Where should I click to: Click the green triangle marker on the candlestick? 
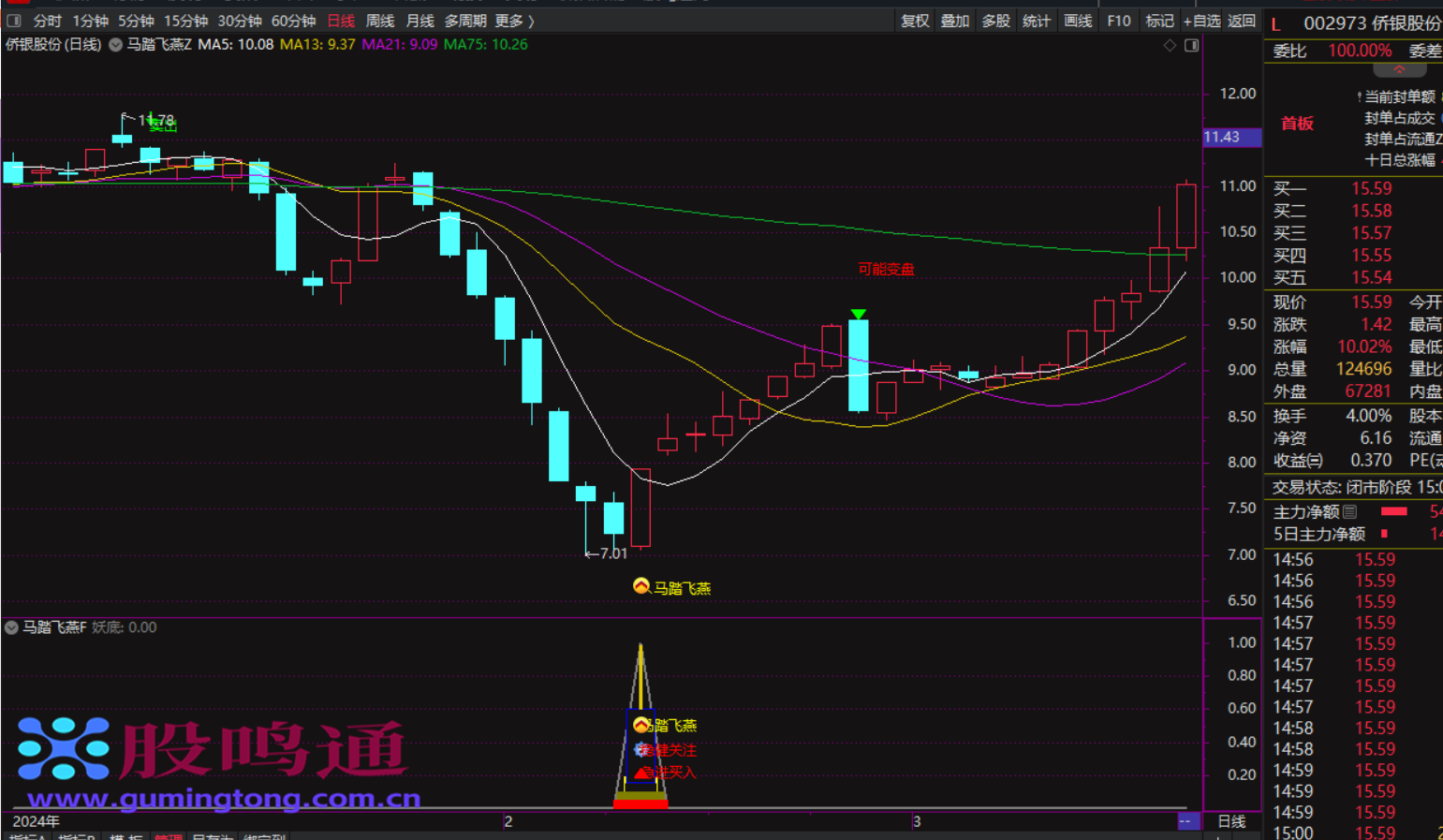[858, 315]
